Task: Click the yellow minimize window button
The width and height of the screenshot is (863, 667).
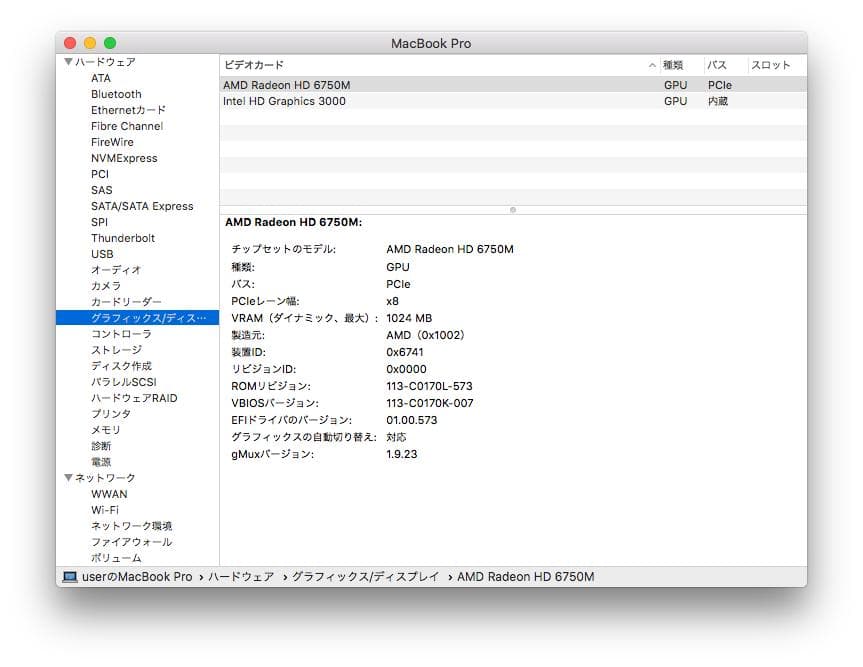Action: click(90, 43)
